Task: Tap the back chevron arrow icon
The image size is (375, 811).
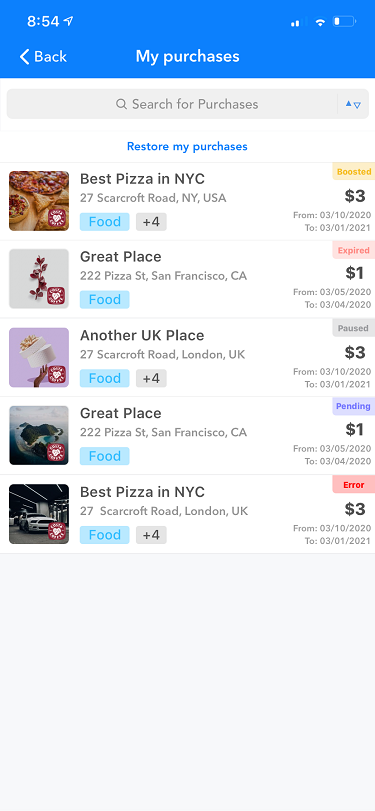Action: [24, 56]
